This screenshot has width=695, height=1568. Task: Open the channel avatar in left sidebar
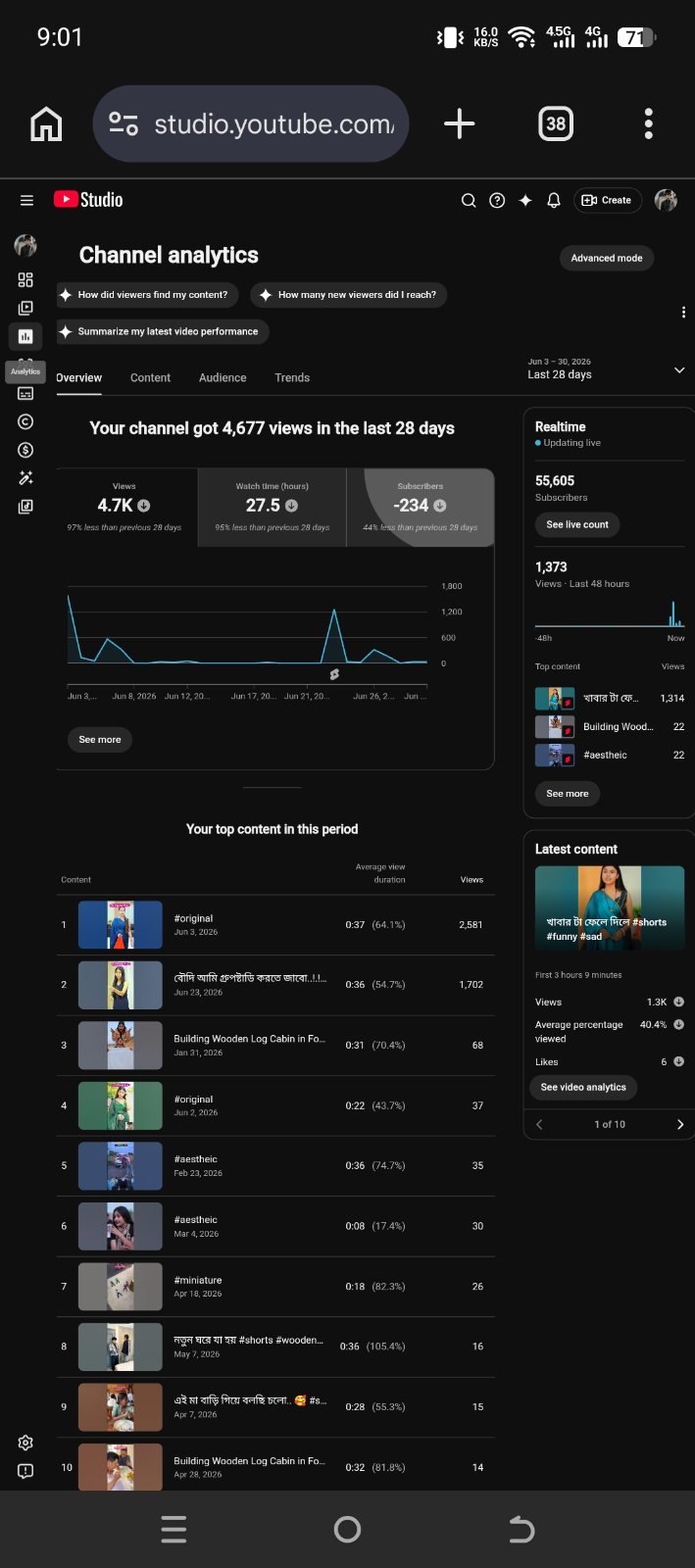pos(25,245)
